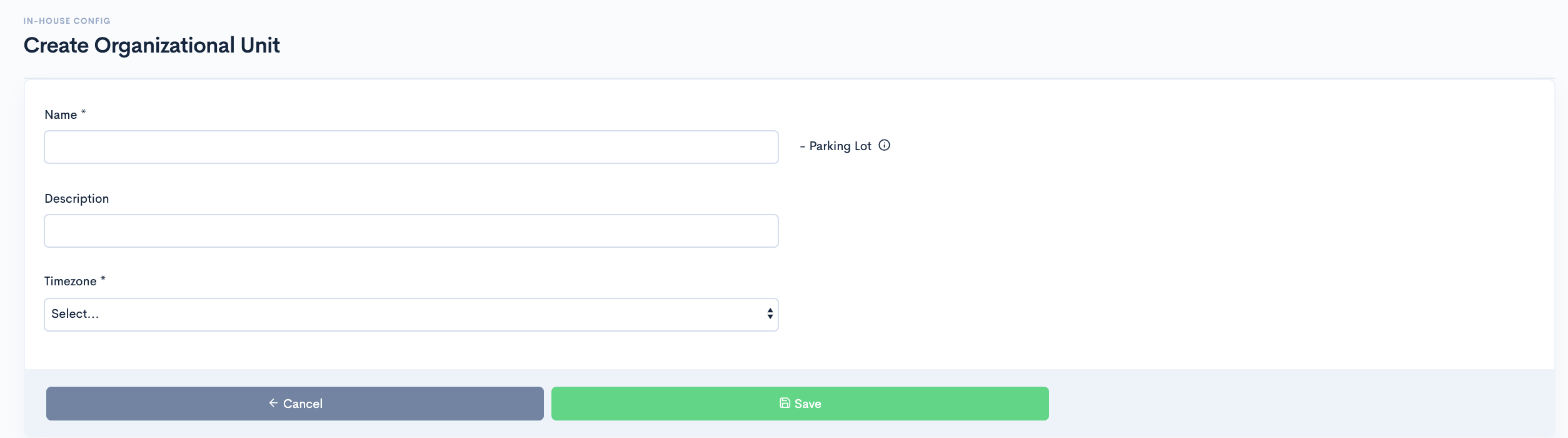Click blank form area below Parking Lot
Image resolution: width=1568 pixels, height=438 pixels.
pos(1163,263)
